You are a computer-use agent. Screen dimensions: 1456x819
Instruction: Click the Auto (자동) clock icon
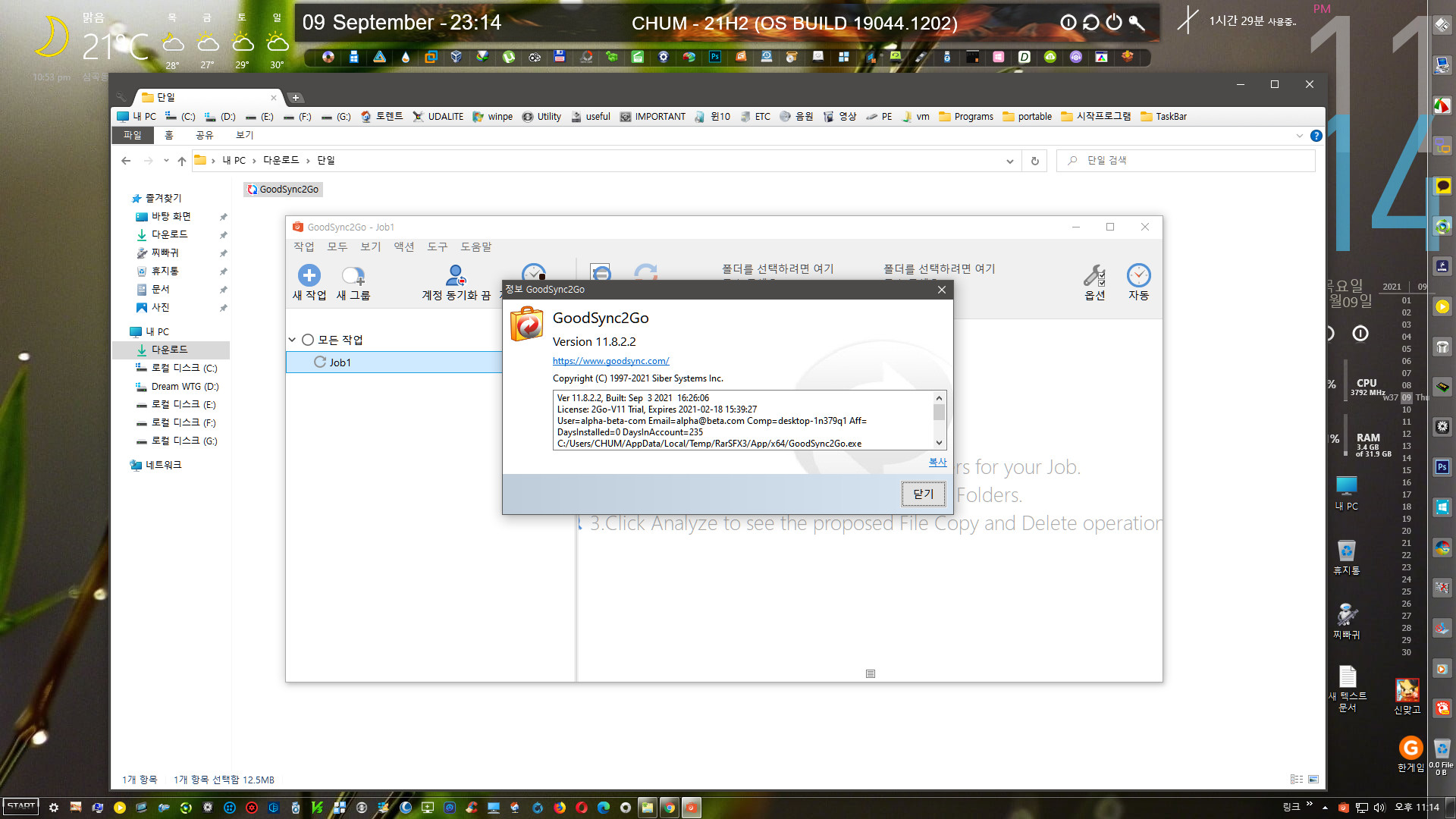click(1138, 275)
